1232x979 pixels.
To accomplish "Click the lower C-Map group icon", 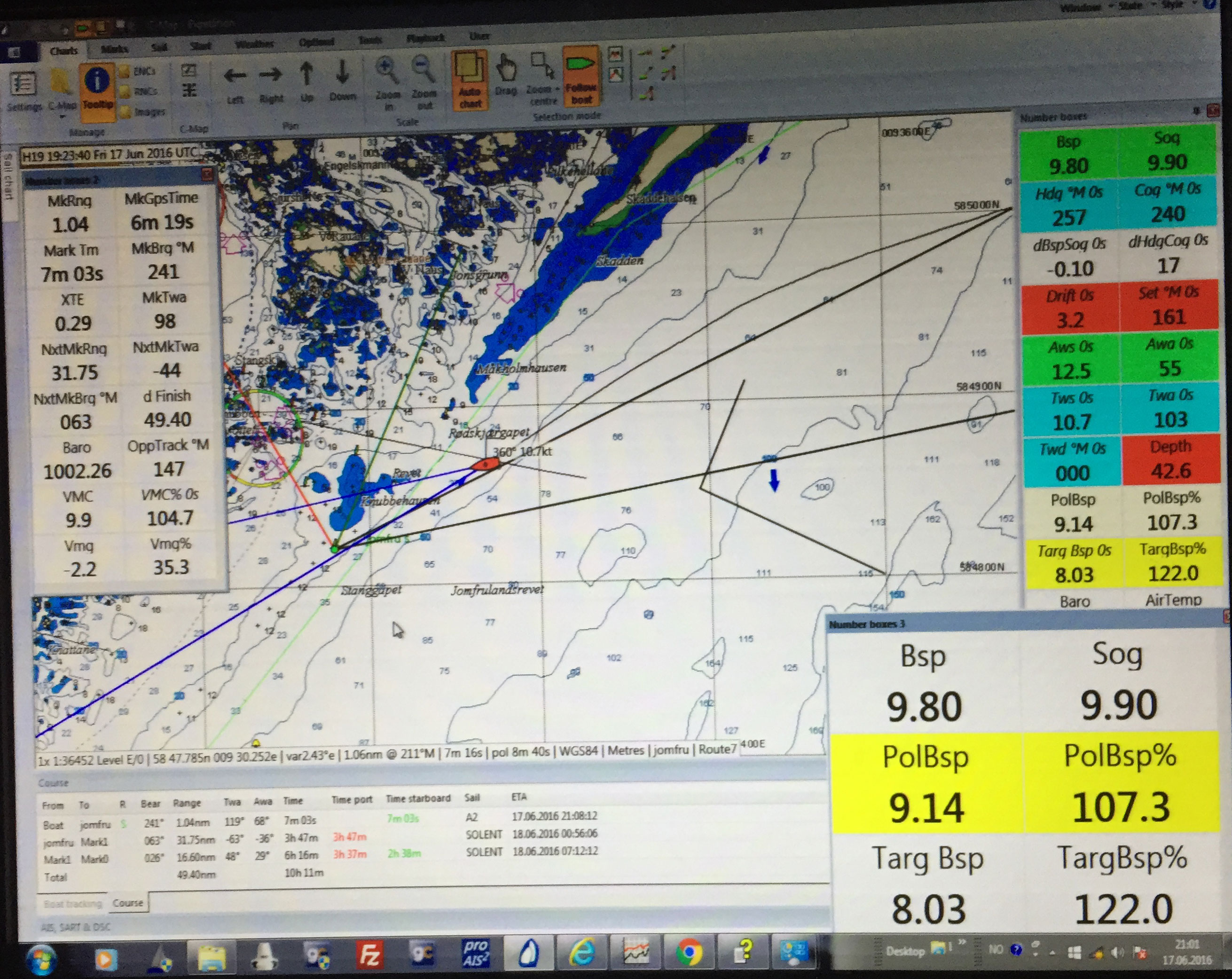I will click(189, 90).
